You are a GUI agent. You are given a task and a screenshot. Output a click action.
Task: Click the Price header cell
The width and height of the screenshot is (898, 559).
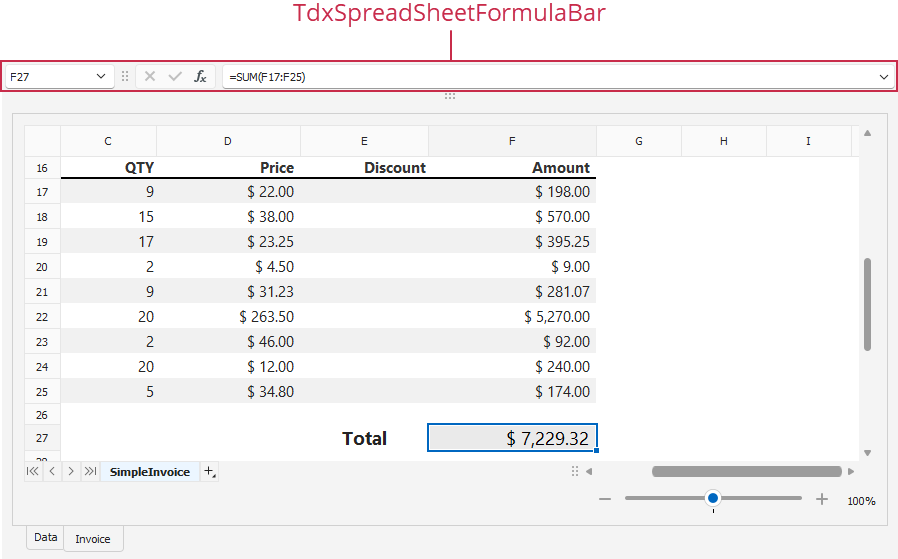[x=228, y=168]
